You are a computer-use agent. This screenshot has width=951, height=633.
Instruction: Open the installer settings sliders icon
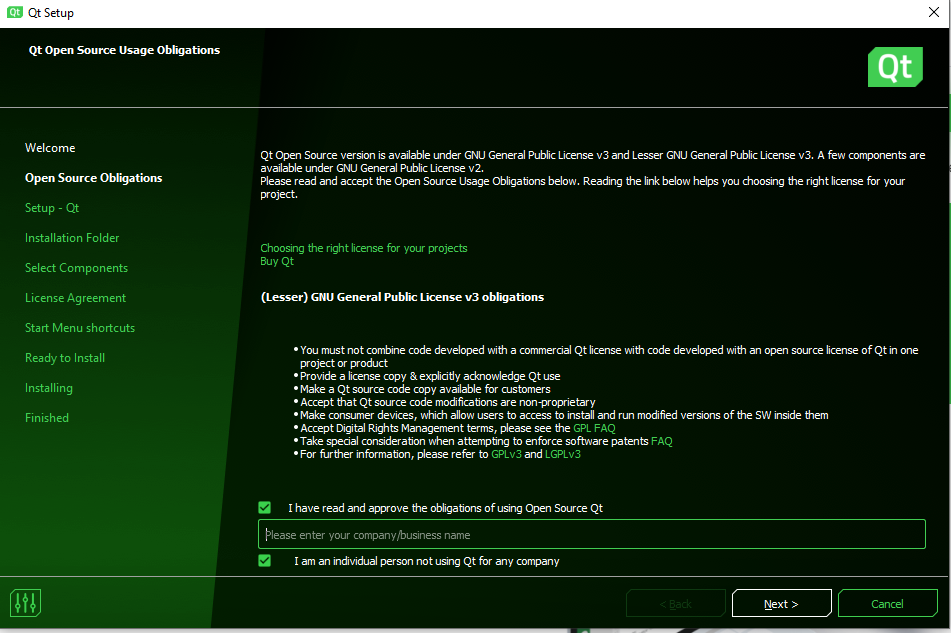tap(25, 603)
